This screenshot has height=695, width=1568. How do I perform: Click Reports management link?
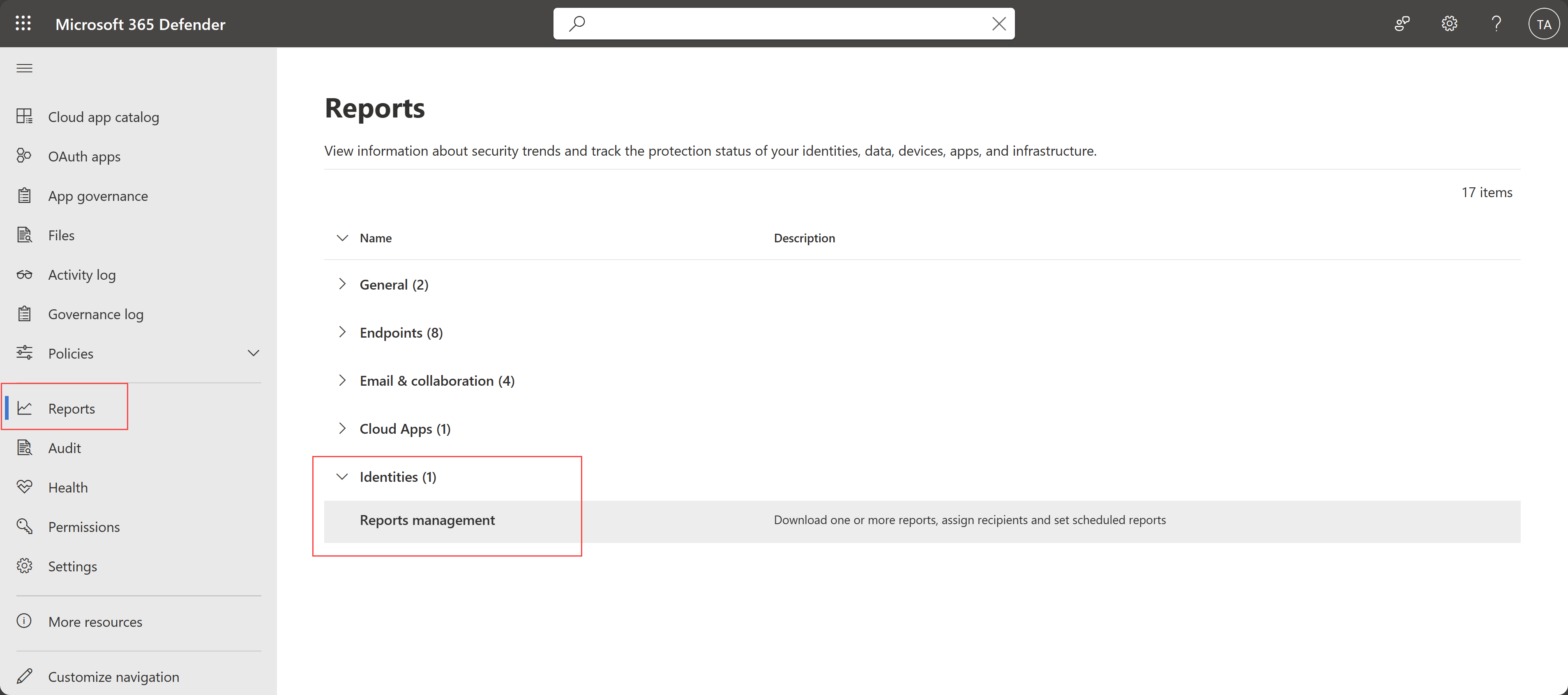428,519
